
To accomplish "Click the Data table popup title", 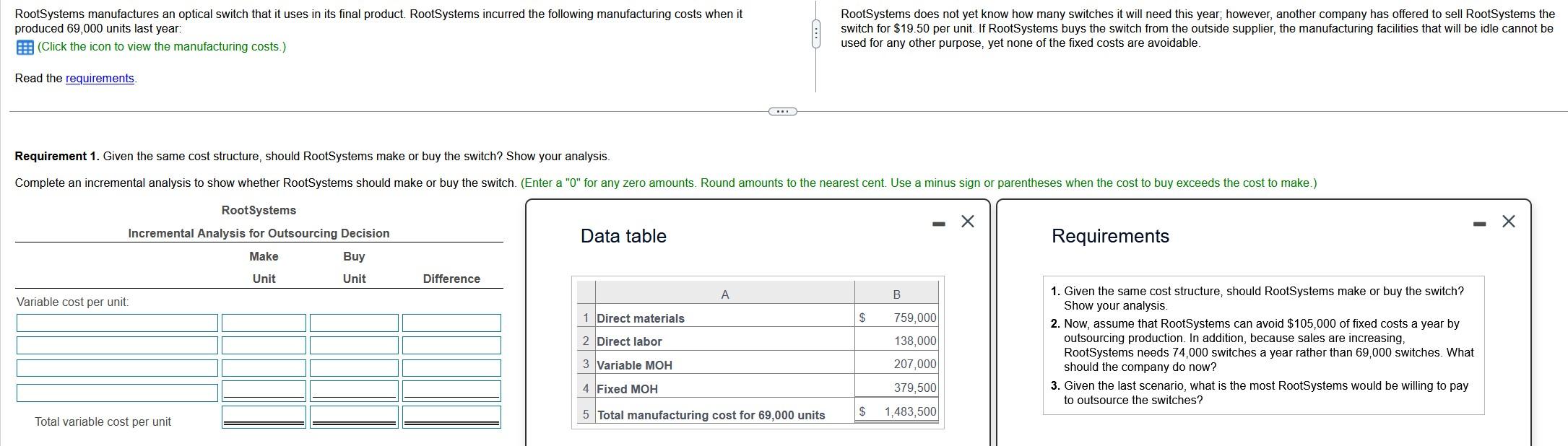I will [623, 236].
